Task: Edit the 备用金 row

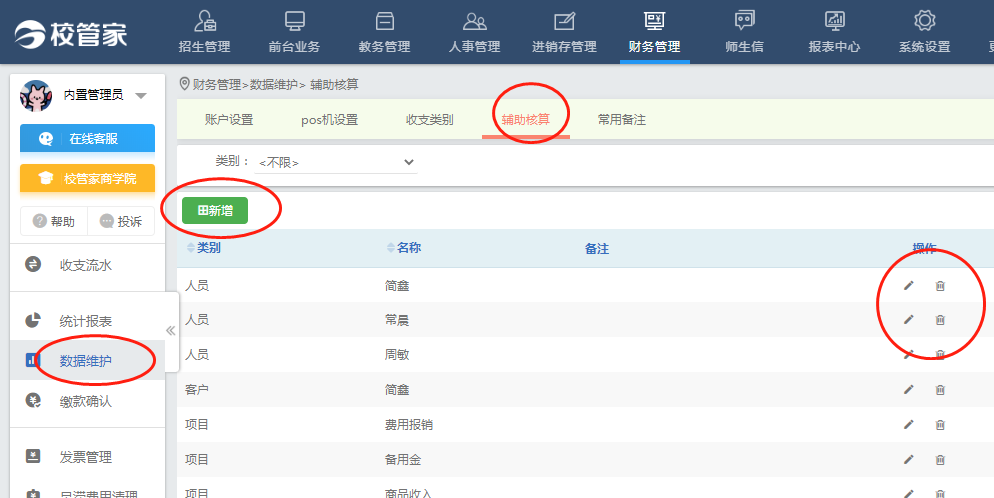Action: coord(908,459)
